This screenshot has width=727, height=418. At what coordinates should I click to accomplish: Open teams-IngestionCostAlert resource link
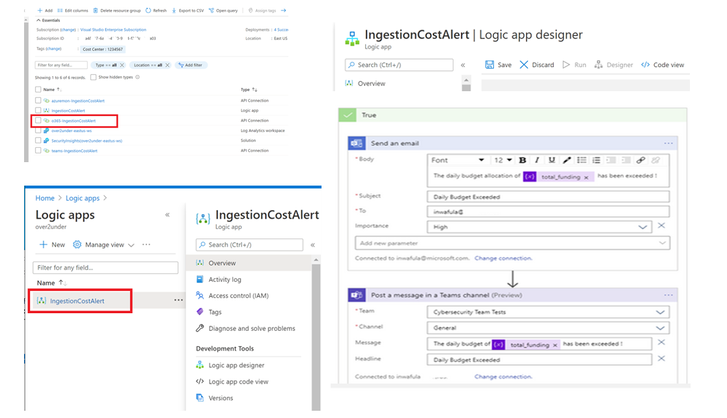point(74,151)
